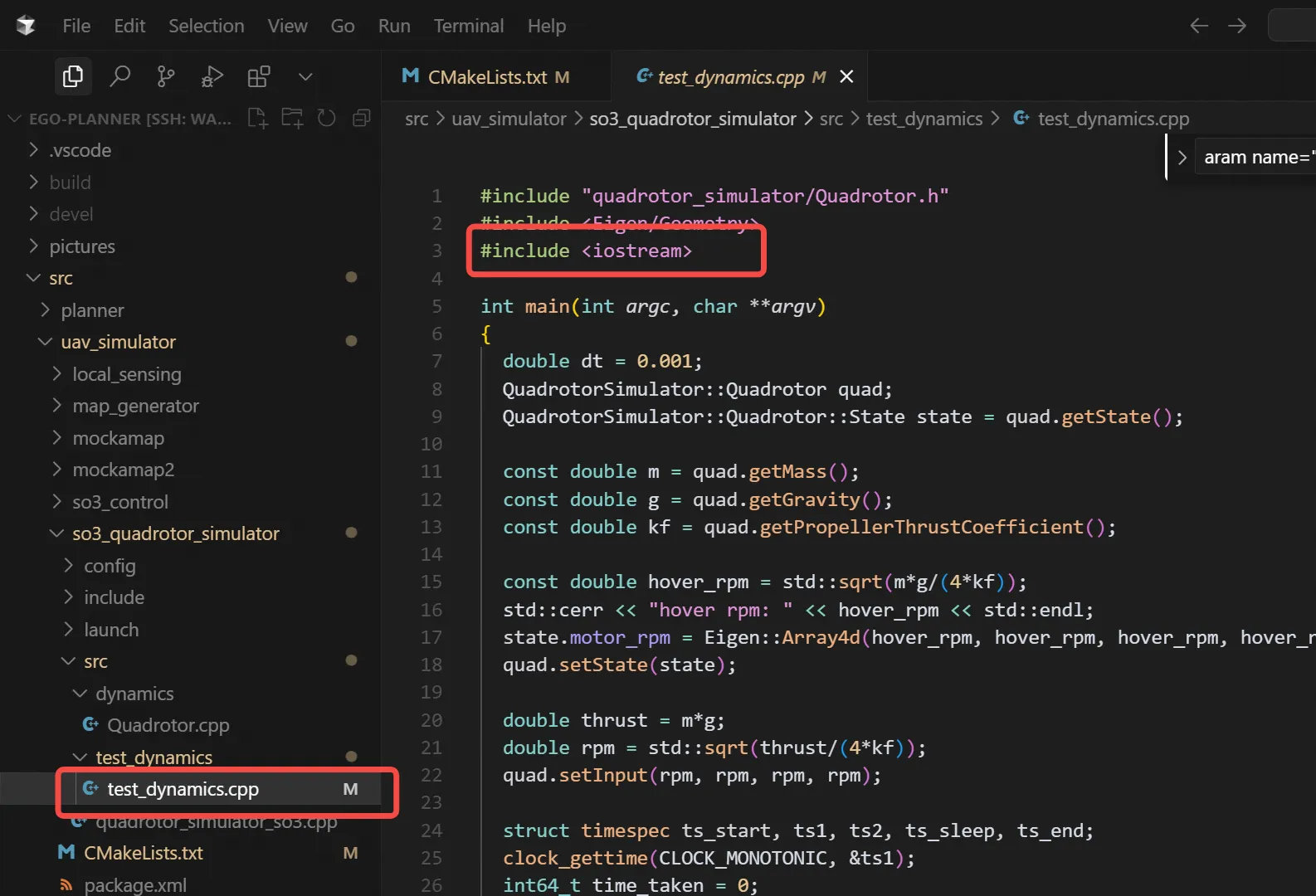This screenshot has height=896, width=1316.
Task: Click the test_dynamics breadcrumb folder segment
Action: [x=924, y=119]
